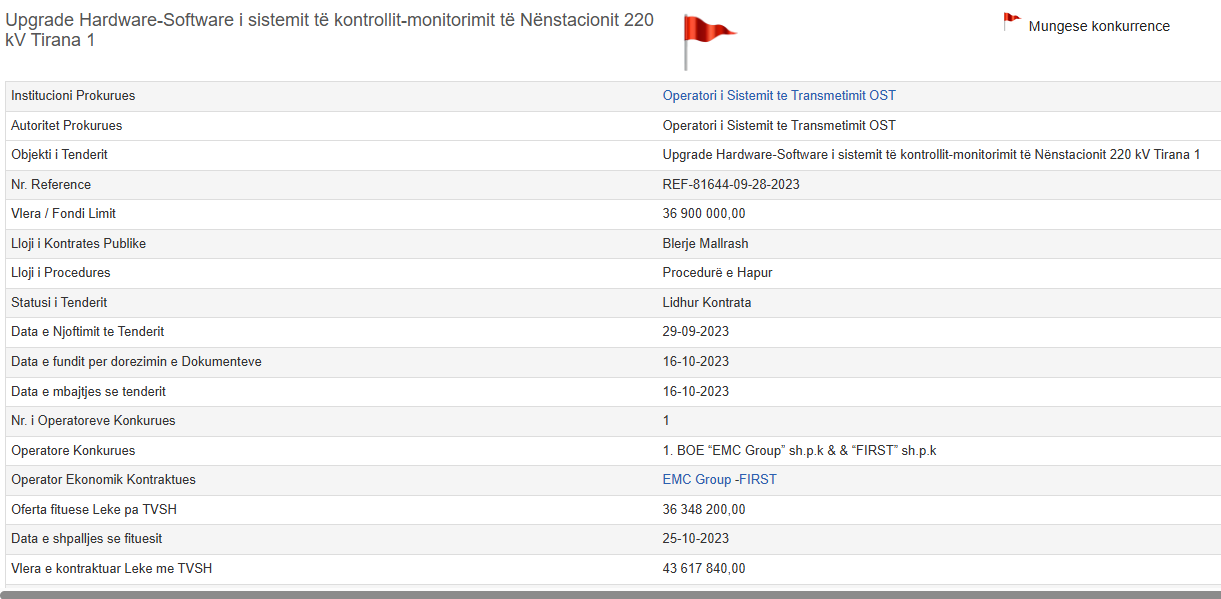This screenshot has height=599, width=1221.
Task: Click the contracted value 43 617 840,00
Action: pyautogui.click(x=704, y=569)
